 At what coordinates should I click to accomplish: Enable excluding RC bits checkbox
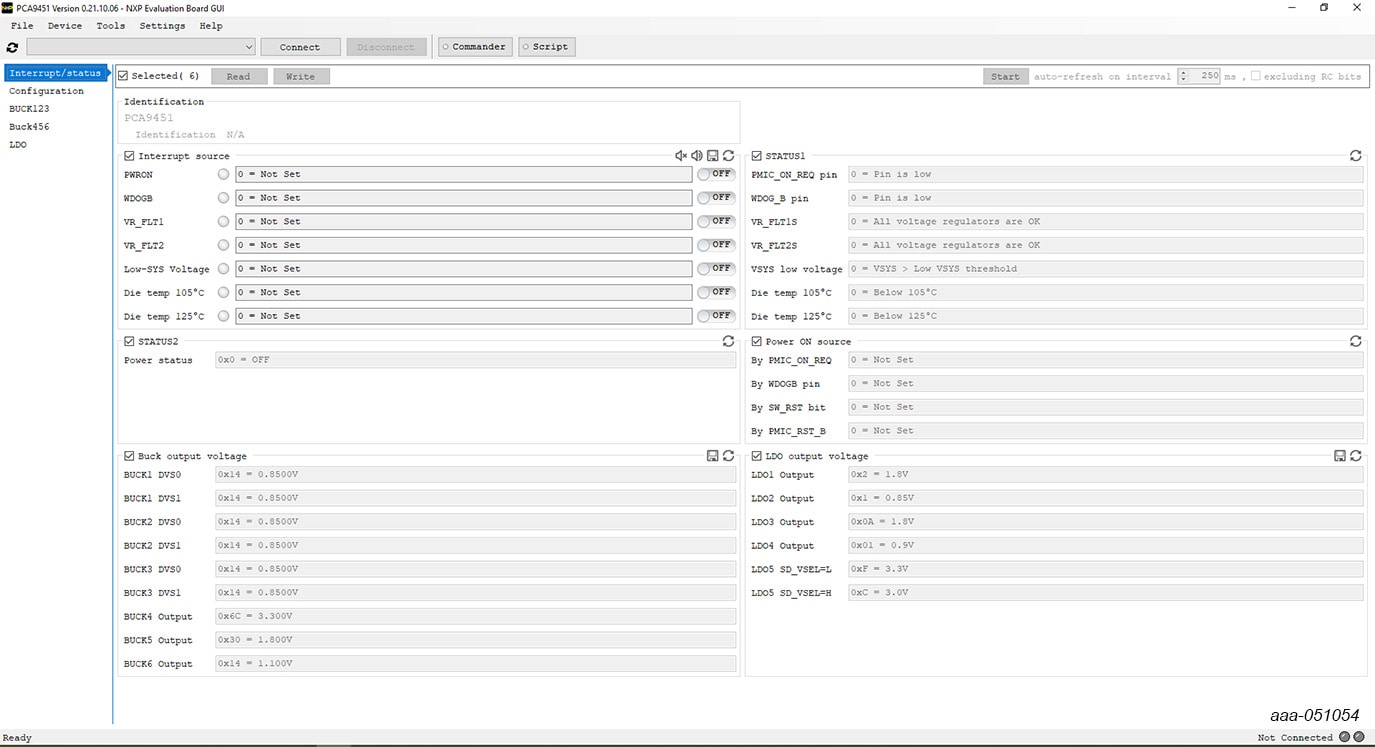(1255, 76)
